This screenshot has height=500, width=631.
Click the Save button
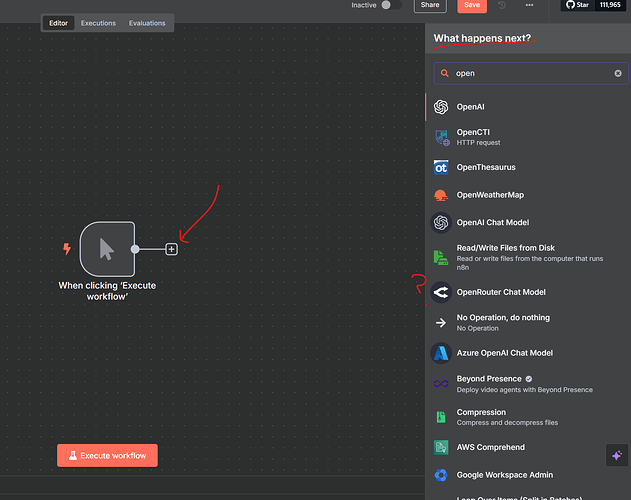pyautogui.click(x=472, y=5)
